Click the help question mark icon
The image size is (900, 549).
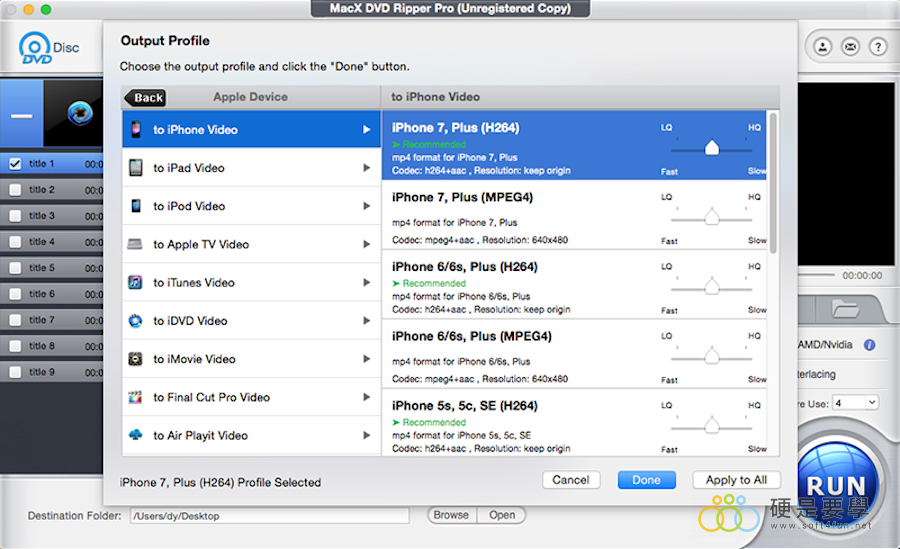(877, 47)
